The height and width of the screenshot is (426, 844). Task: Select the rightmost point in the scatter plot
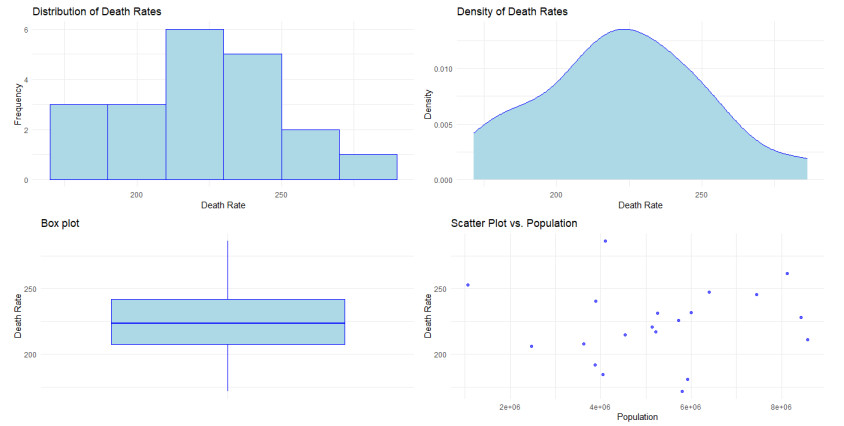pyautogui.click(x=807, y=340)
